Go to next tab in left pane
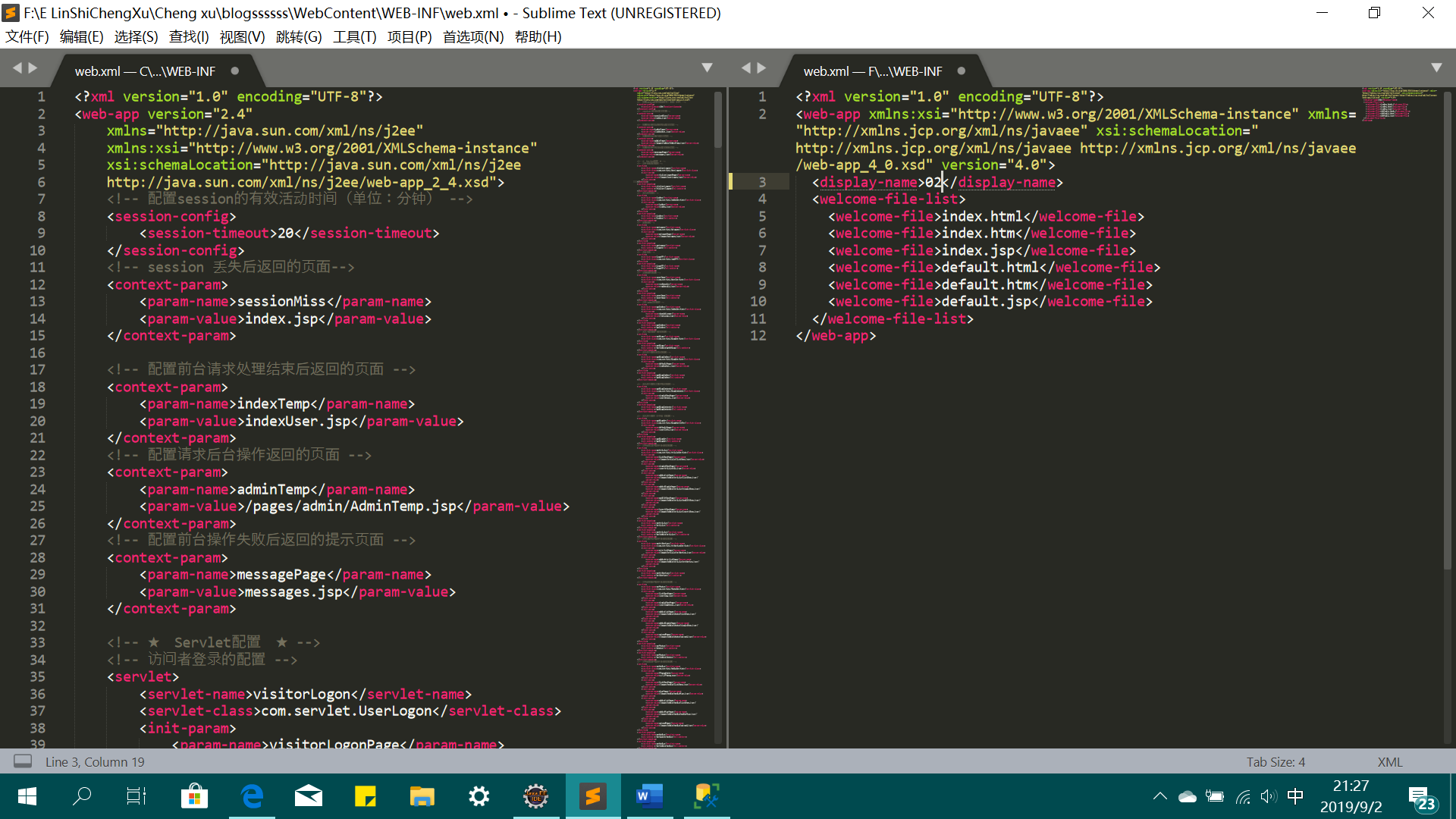The width and height of the screenshot is (1456, 819). click(33, 68)
